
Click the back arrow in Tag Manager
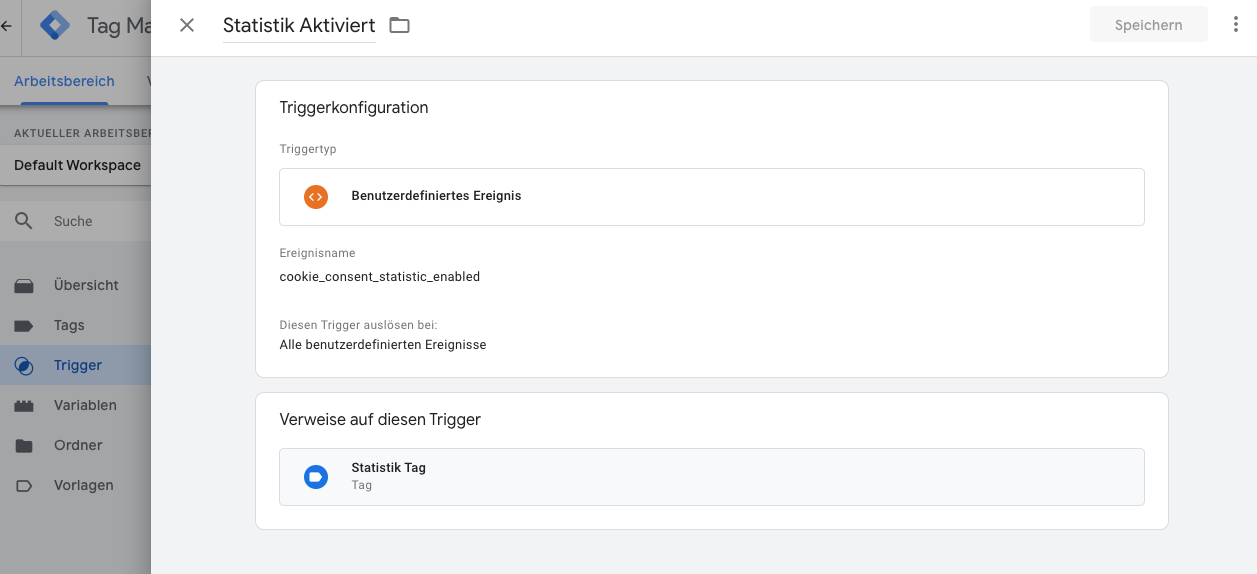pos(7,26)
